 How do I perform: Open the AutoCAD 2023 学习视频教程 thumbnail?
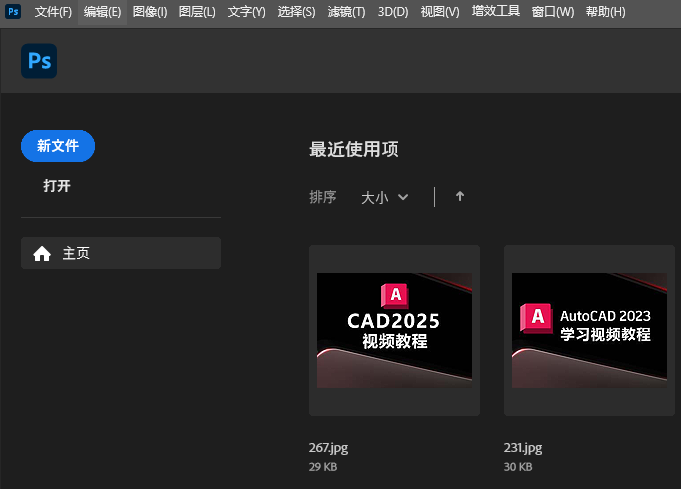(x=589, y=330)
